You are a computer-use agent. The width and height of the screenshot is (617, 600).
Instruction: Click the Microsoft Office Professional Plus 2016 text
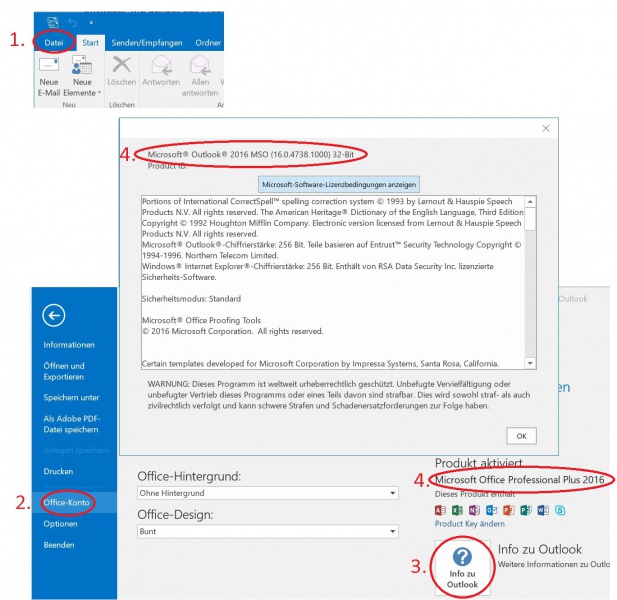pyautogui.click(x=519, y=480)
